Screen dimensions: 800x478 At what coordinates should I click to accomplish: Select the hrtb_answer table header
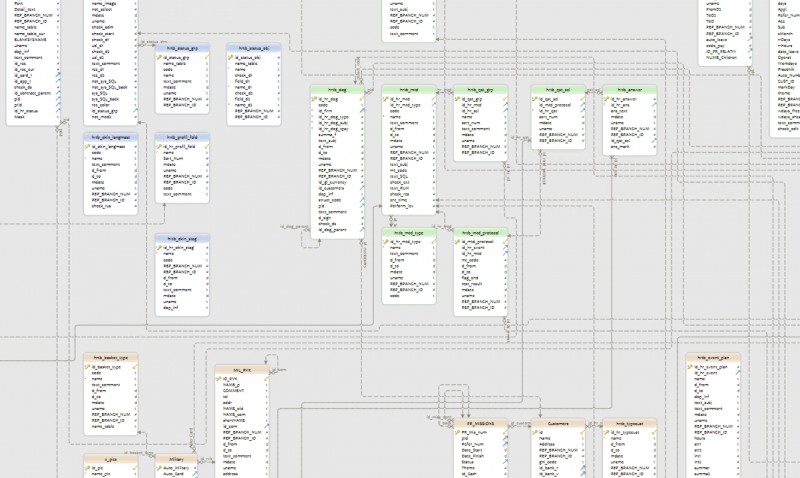[629, 90]
